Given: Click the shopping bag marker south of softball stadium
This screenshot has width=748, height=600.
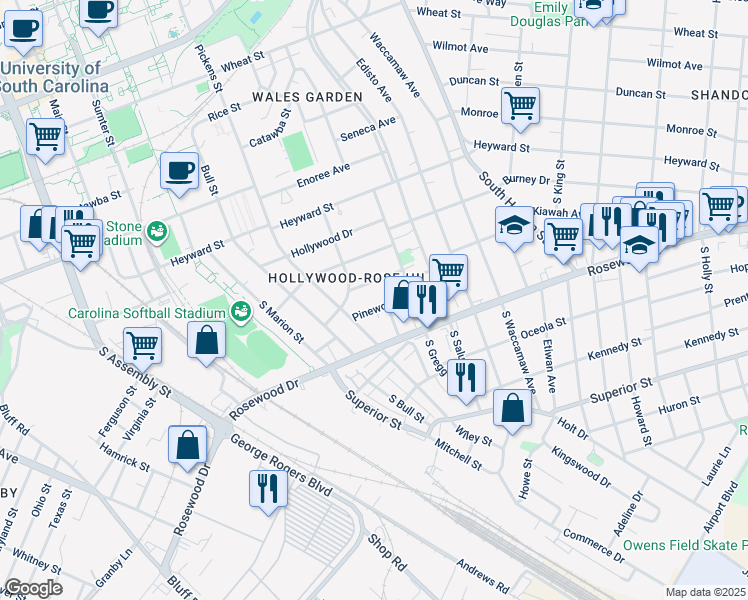Looking at the screenshot, I should pos(205,340).
